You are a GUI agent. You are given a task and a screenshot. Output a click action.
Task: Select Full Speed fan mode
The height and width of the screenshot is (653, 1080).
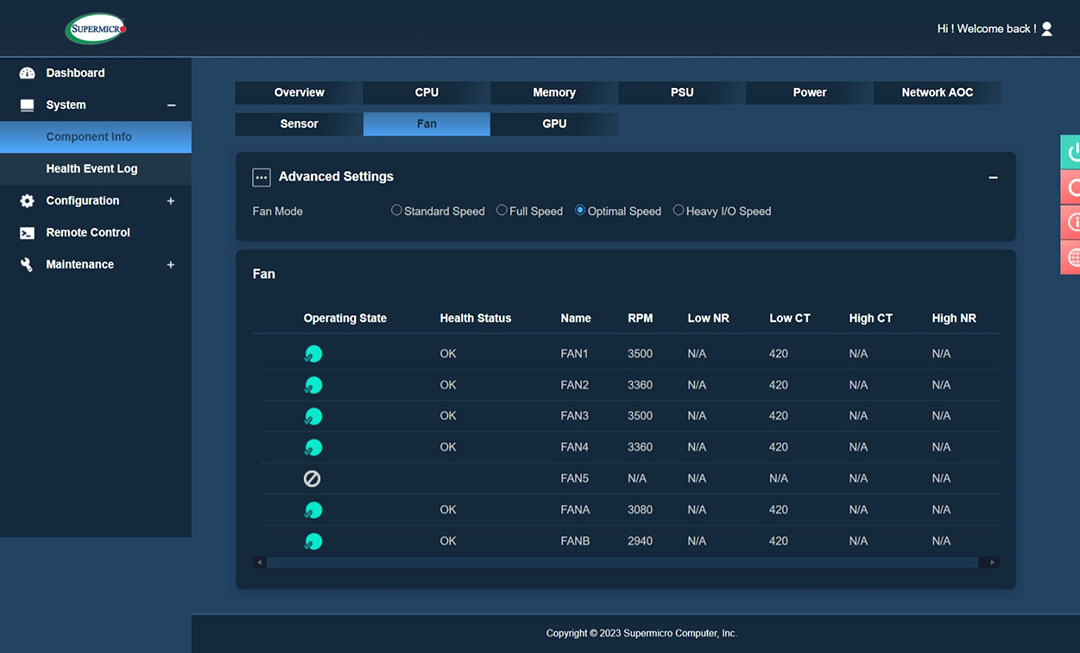point(501,210)
